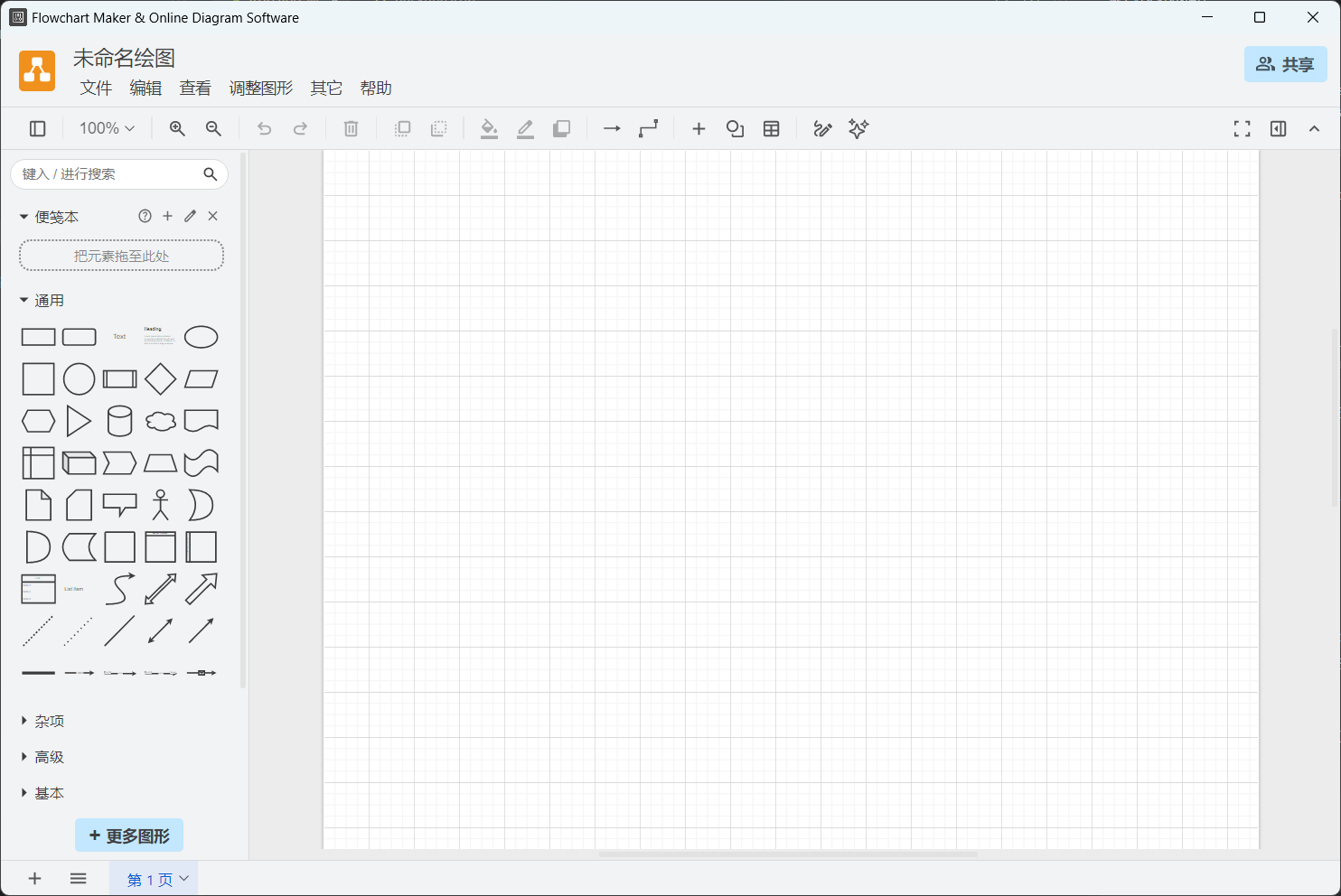This screenshot has width=1341, height=896.
Task: Click the 共享 share button
Action: pos(1285,64)
